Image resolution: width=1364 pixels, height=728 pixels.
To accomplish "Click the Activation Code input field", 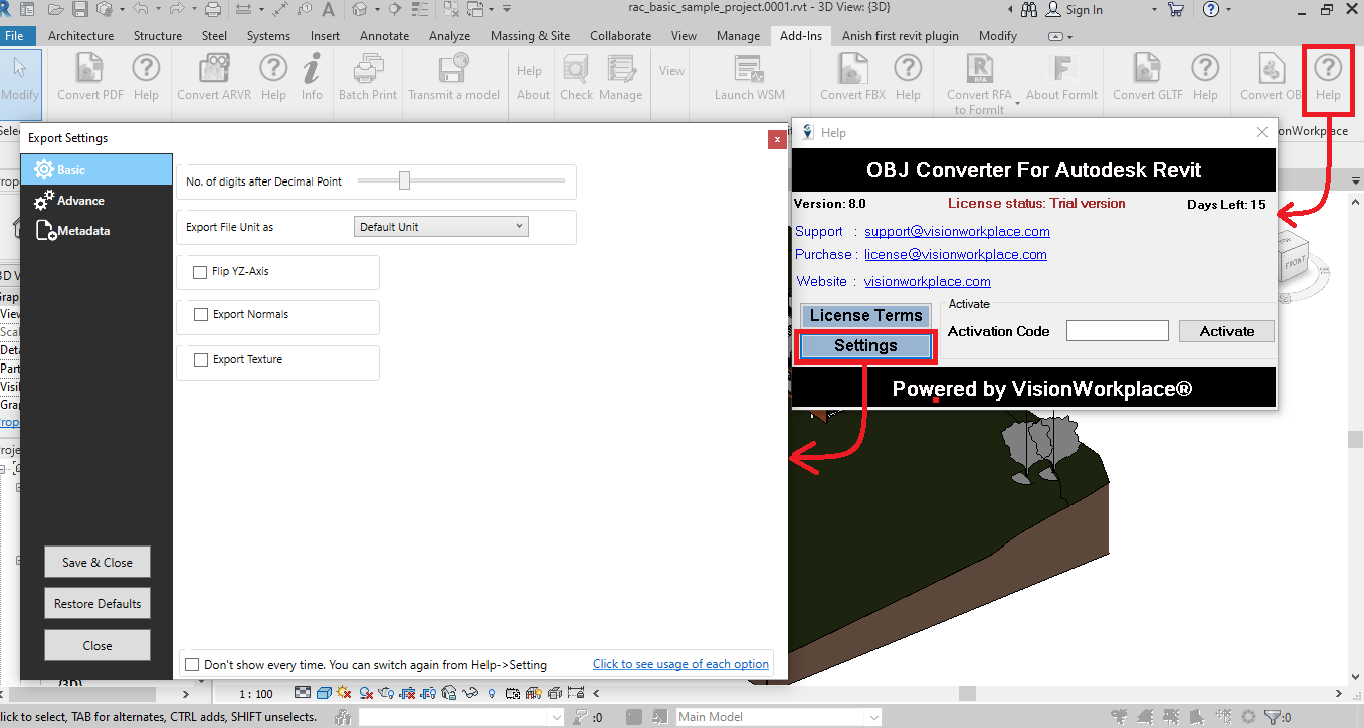I will click(x=1117, y=331).
